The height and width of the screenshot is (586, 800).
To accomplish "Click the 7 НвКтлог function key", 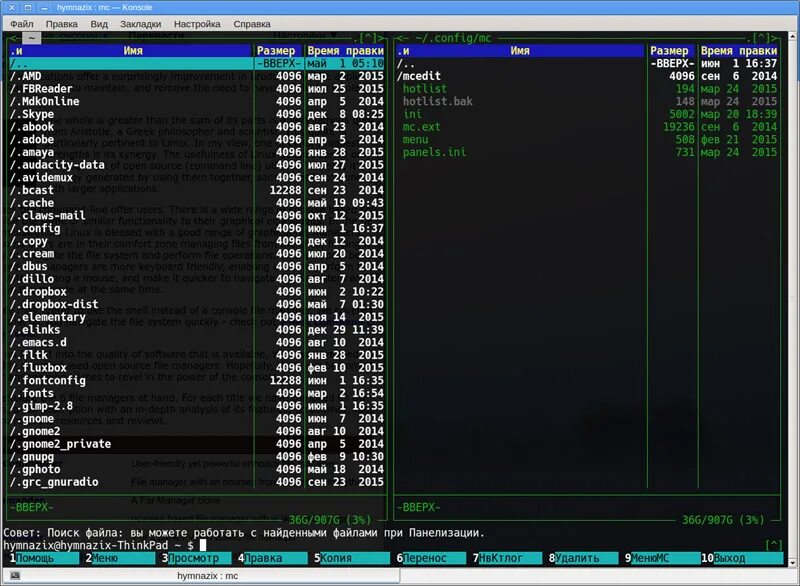I will click(507, 558).
